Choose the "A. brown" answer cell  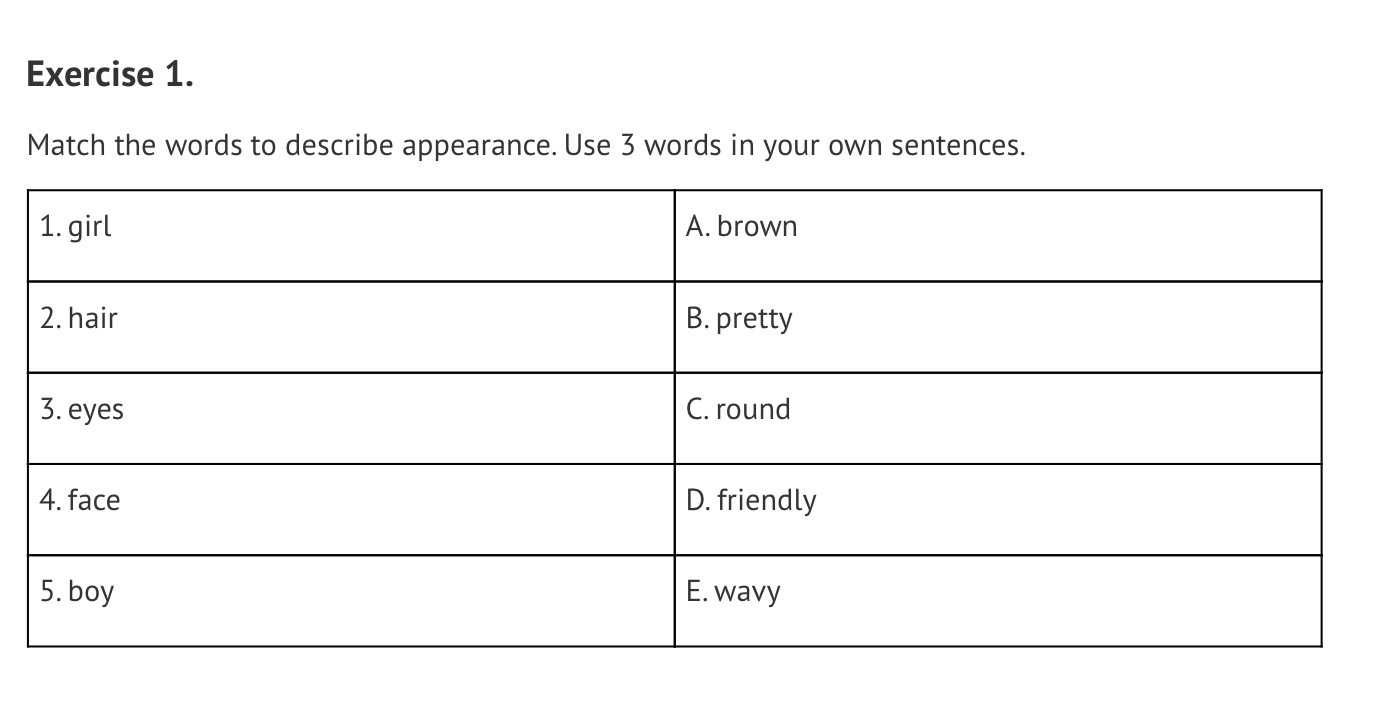pyautogui.click(x=997, y=235)
